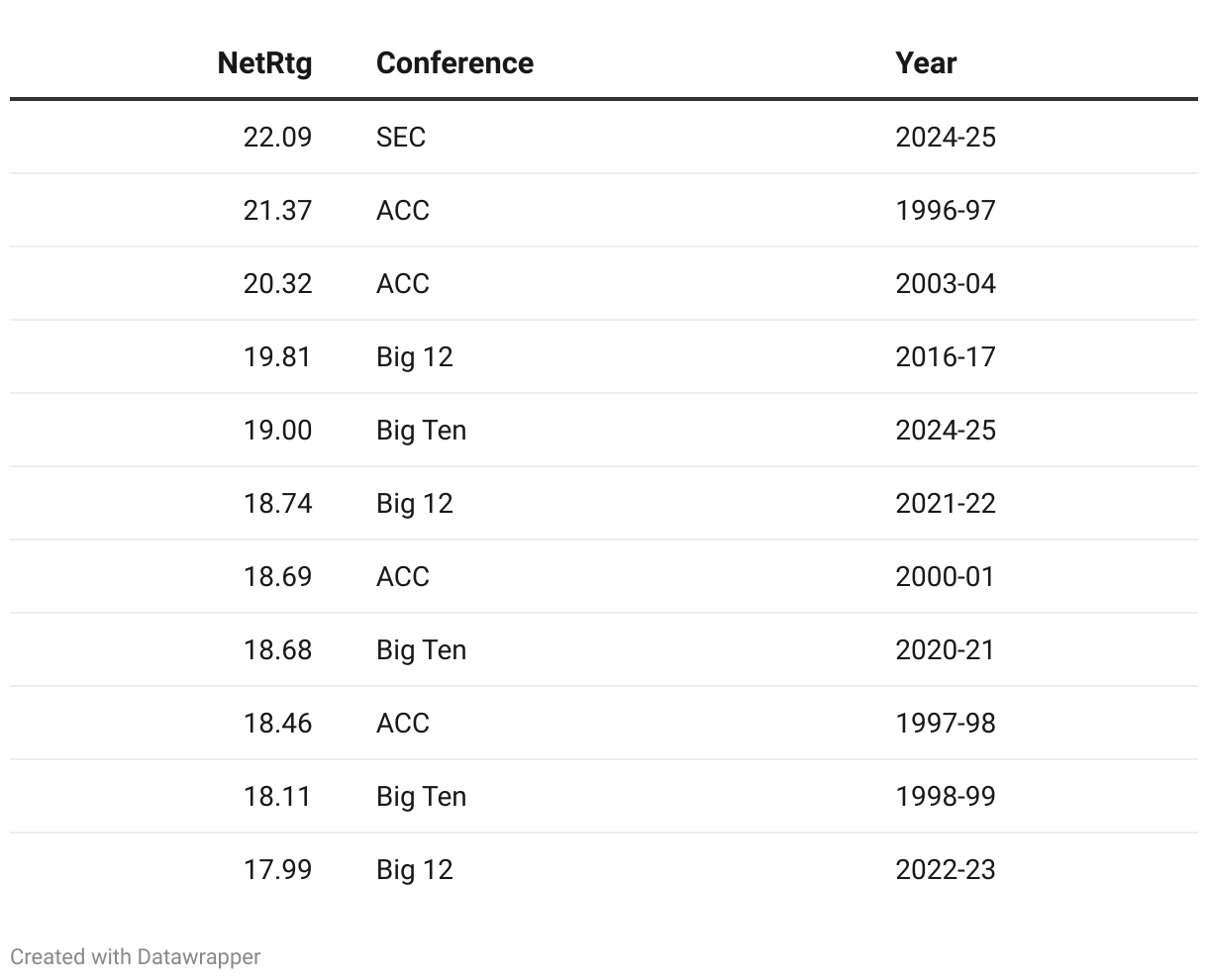Image resolution: width=1208 pixels, height=980 pixels.
Task: Select the 22.09 NetRtg cell
Action: click(277, 137)
